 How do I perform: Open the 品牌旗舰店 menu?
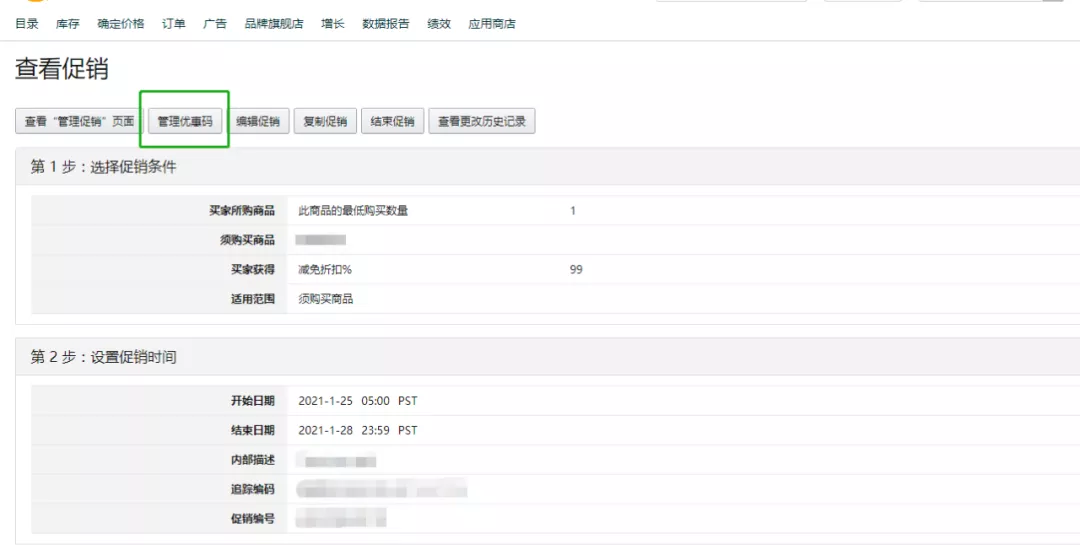pyautogui.click(x=274, y=24)
